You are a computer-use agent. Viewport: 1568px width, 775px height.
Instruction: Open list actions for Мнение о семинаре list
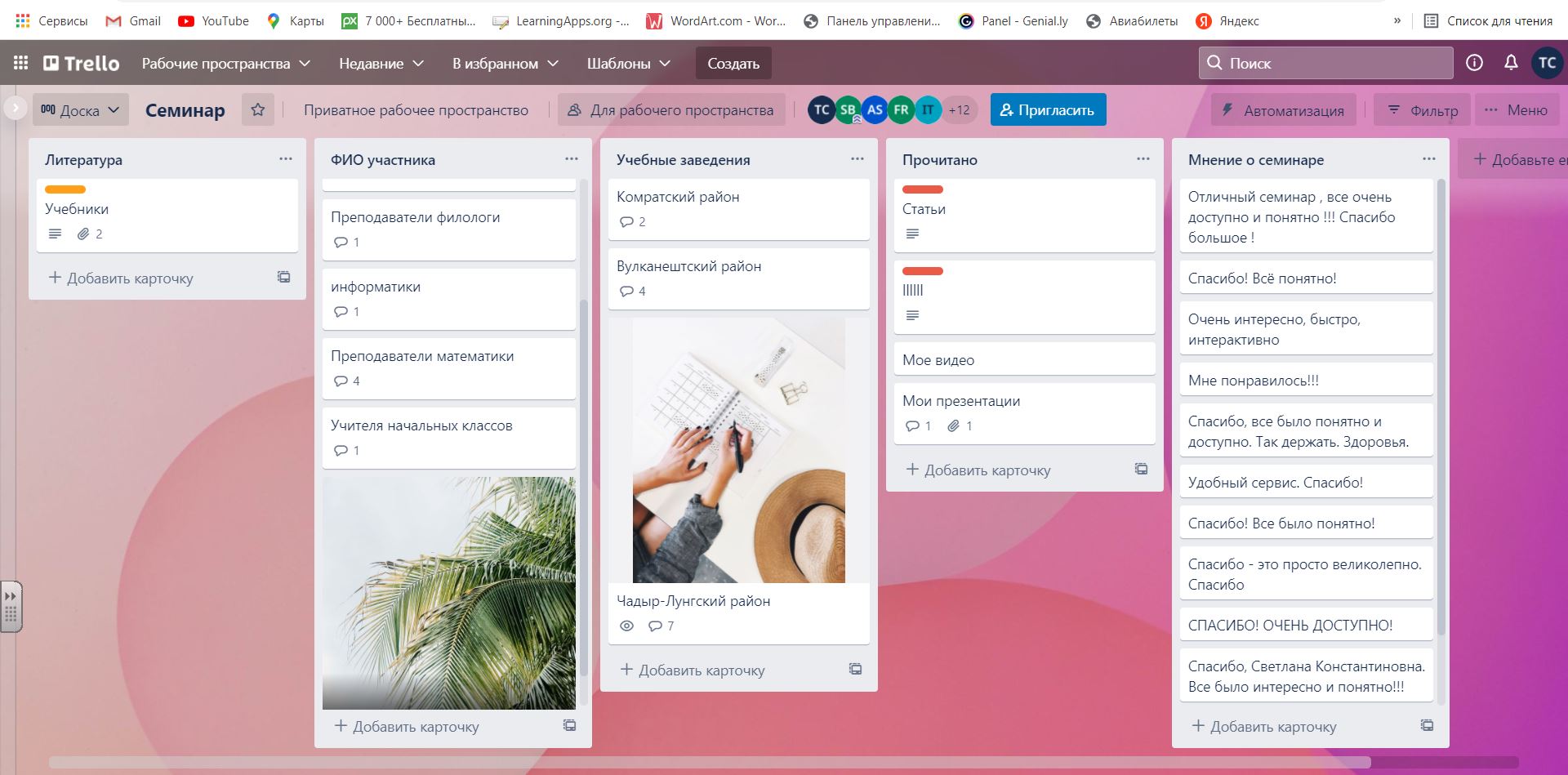(x=1428, y=159)
